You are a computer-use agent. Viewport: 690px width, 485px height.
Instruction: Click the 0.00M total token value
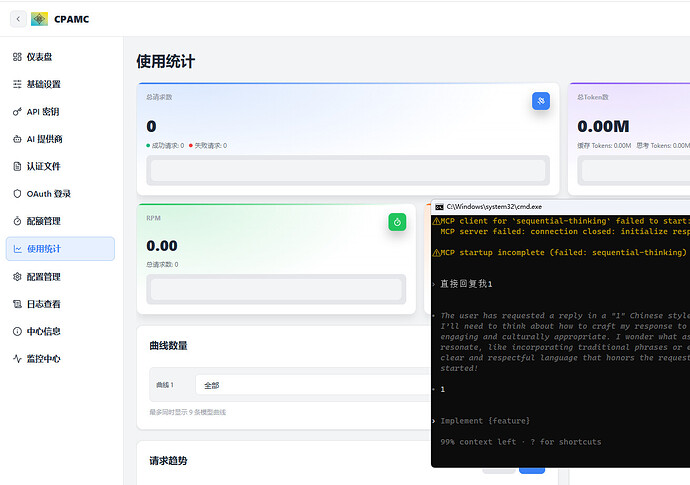[603, 126]
